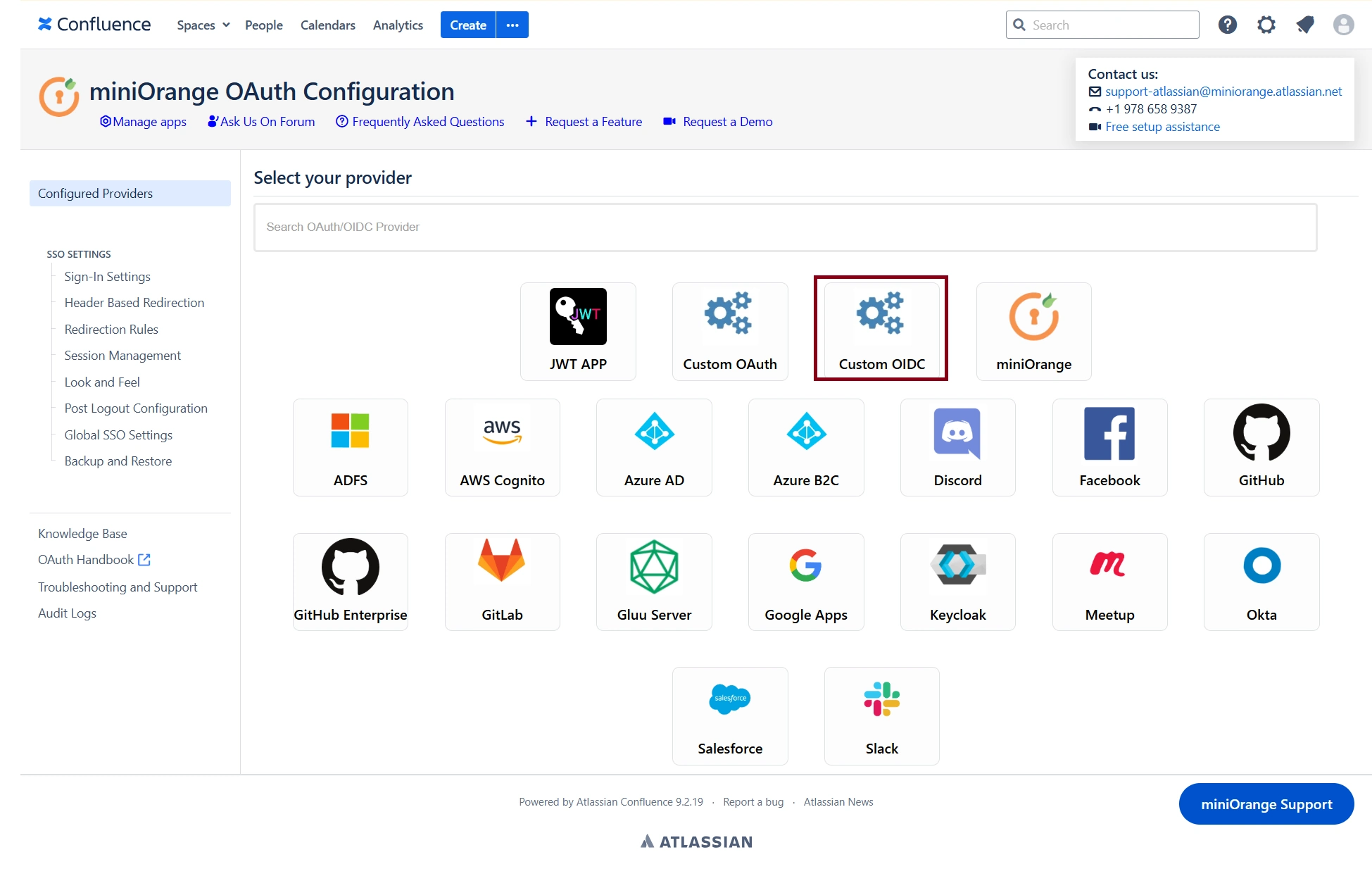Click the Manage apps link

pos(143,122)
